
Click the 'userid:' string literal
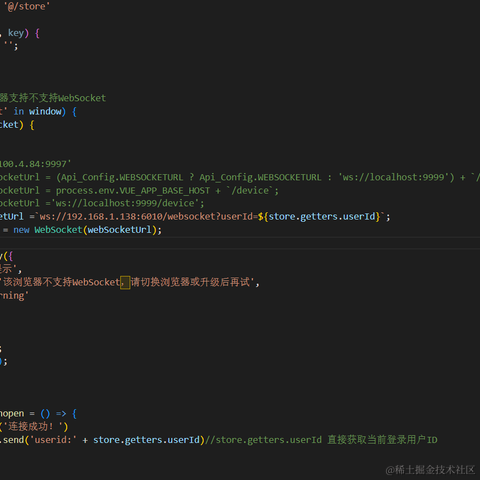[53, 440]
